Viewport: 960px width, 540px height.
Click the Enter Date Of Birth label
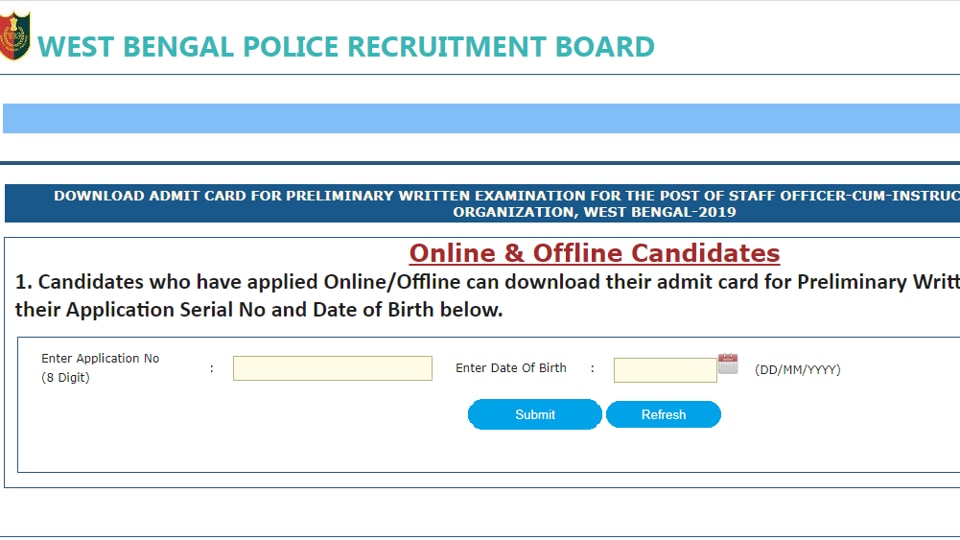(511, 368)
